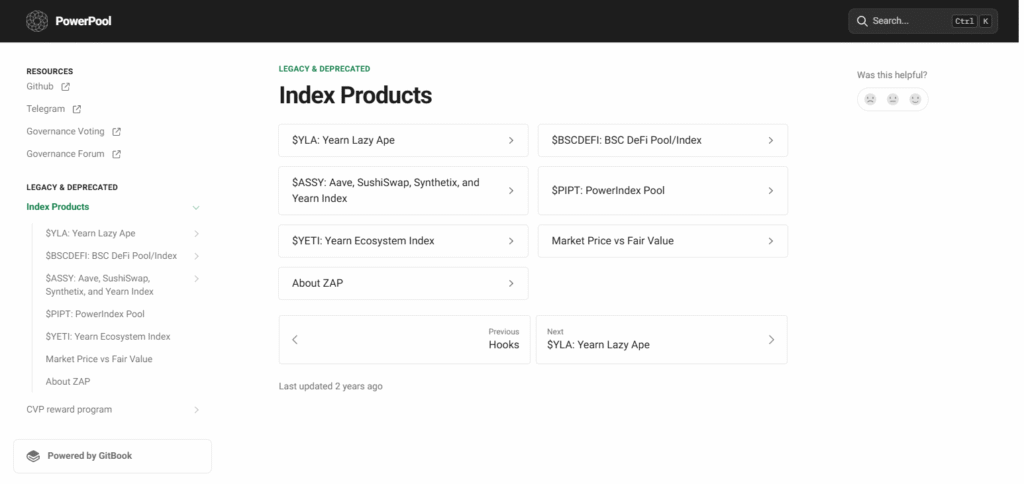Open About ZAP card
The height and width of the screenshot is (484, 1024).
pyautogui.click(x=403, y=283)
